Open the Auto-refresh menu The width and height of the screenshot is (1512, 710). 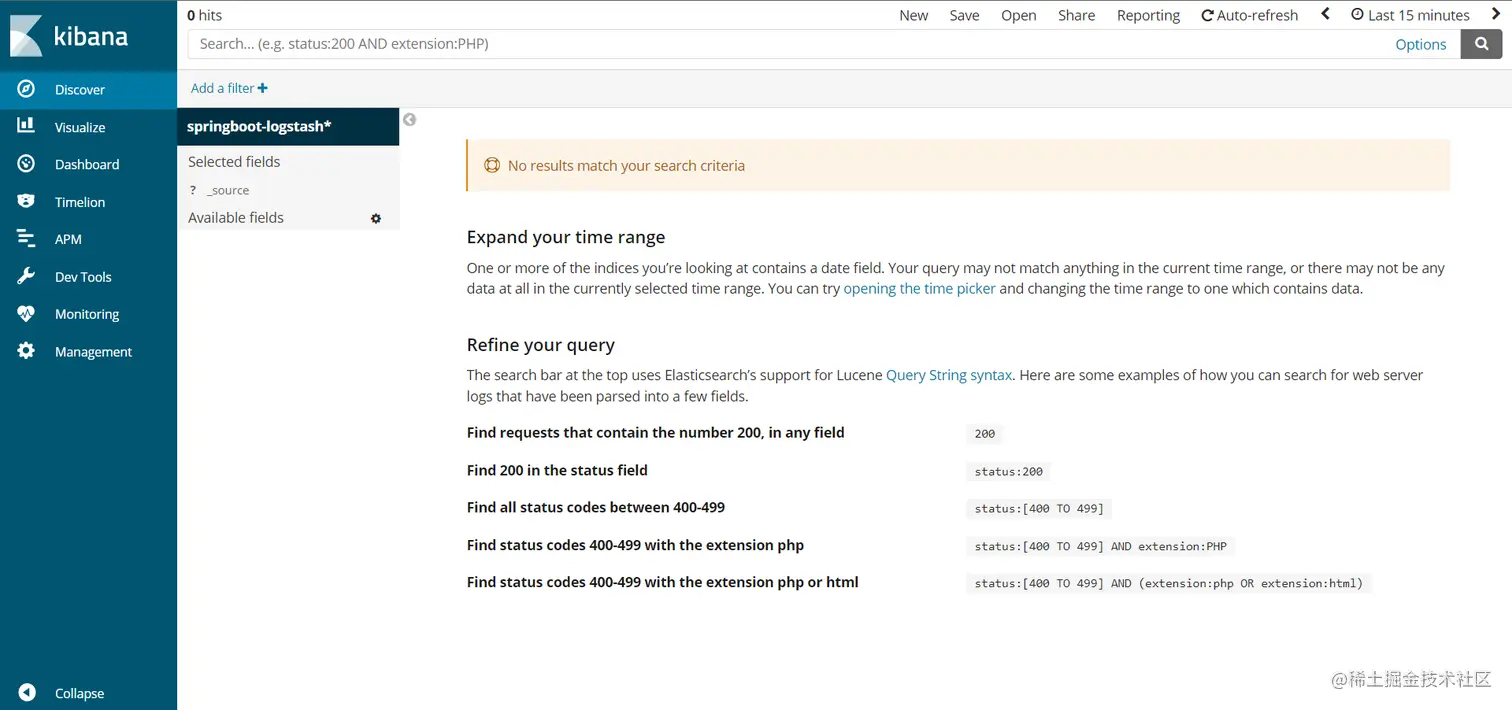[x=1249, y=15]
